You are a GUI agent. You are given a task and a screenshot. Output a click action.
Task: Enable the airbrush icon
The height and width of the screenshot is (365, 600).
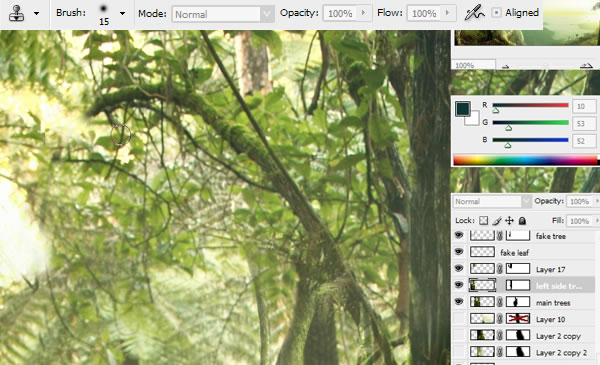tap(474, 13)
